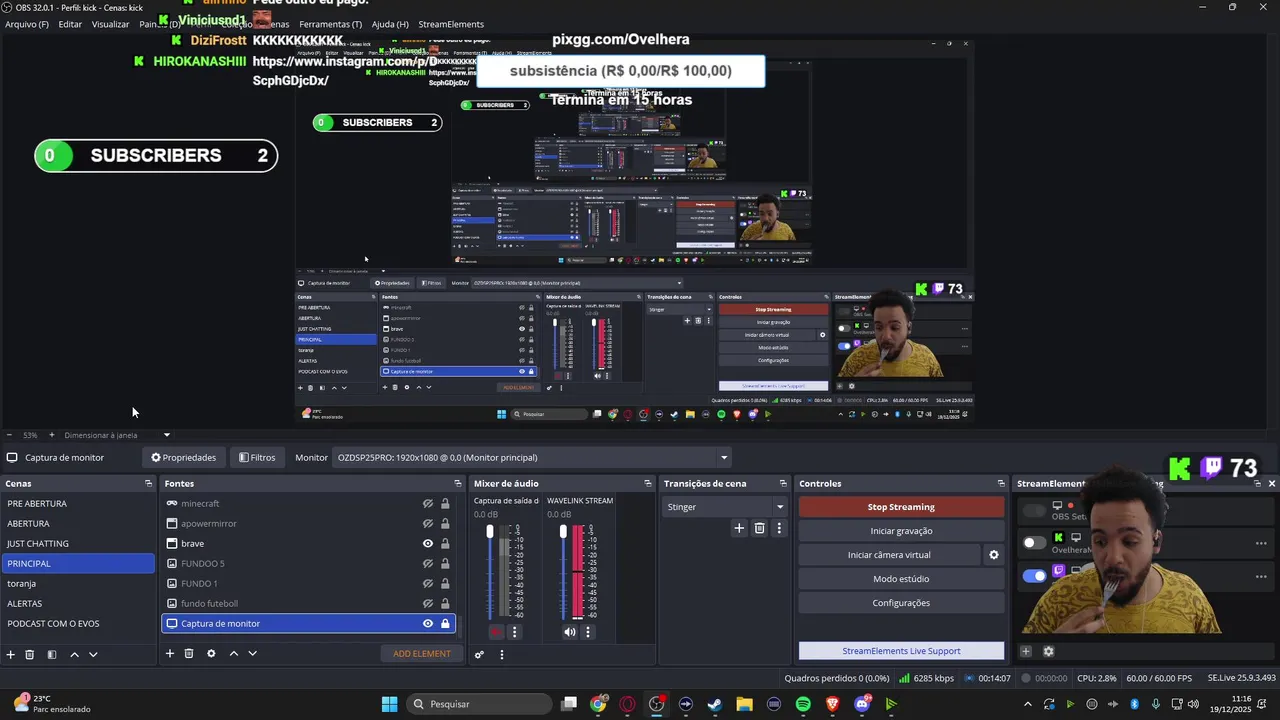Enable the Kick destination toggle in StreamElements
Viewport: 1280px width, 720px height.
(1034, 543)
